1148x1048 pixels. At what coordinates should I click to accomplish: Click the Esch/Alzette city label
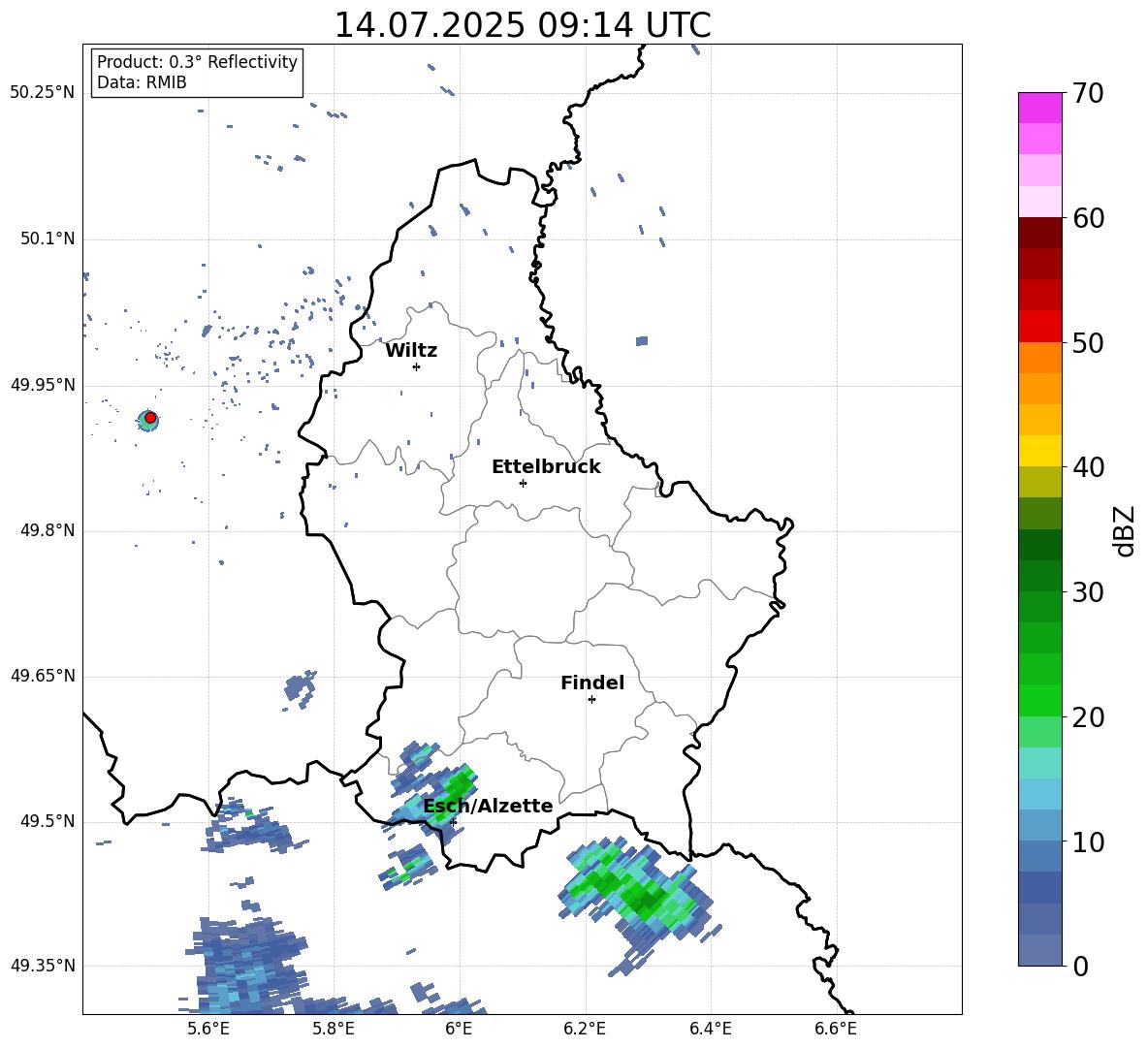[x=488, y=806]
